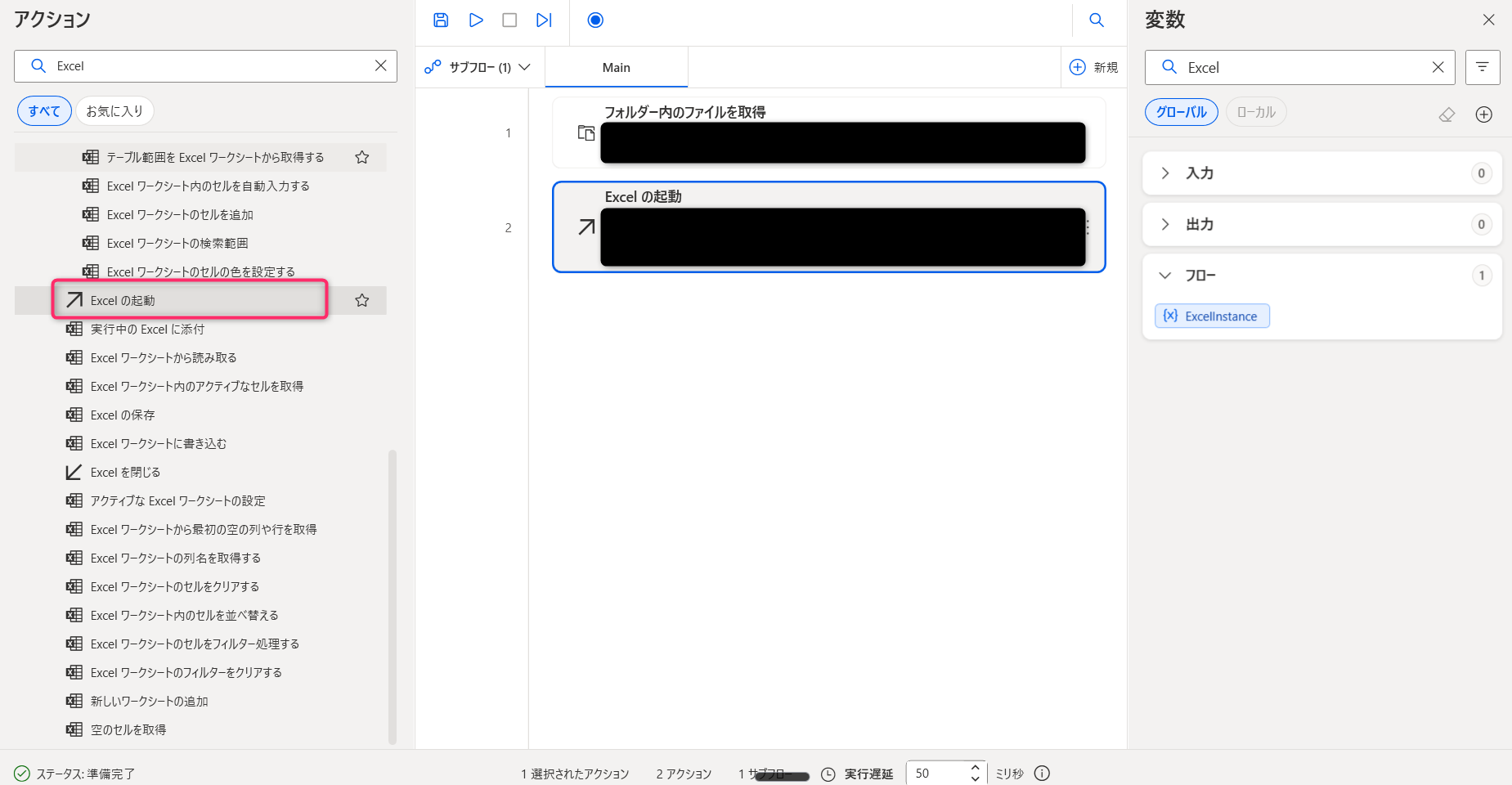The width and height of the screenshot is (1512, 785).
Task: Click the eraser icon in variables panel
Action: (x=1447, y=114)
